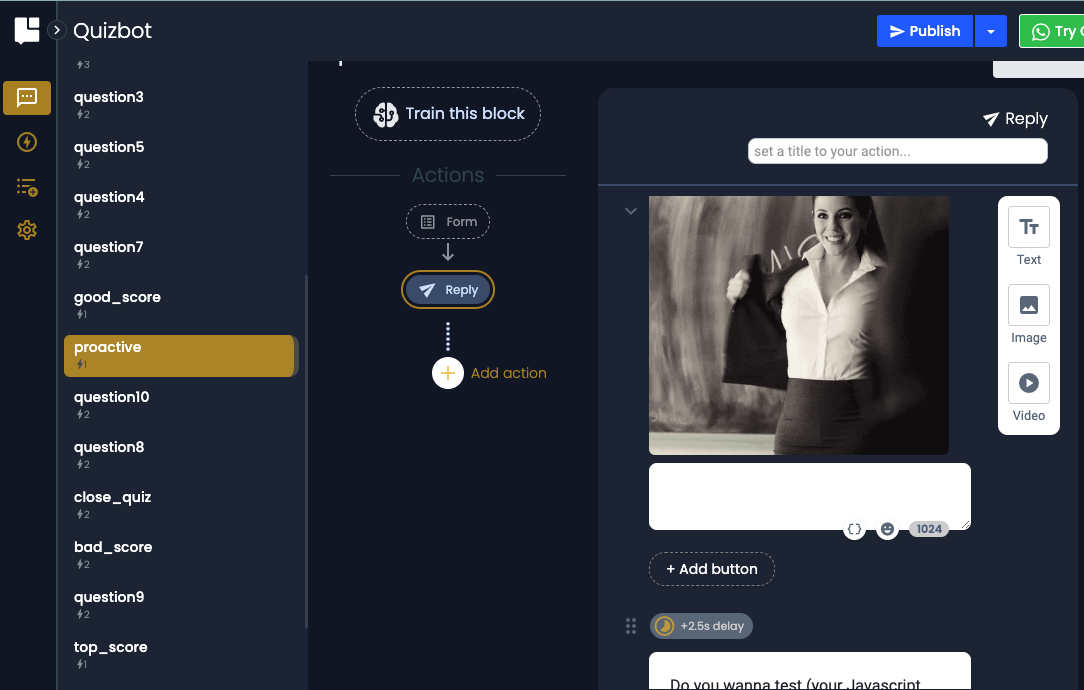This screenshot has width=1084, height=690.
Task: Focus the action title input field
Action: pos(897,151)
